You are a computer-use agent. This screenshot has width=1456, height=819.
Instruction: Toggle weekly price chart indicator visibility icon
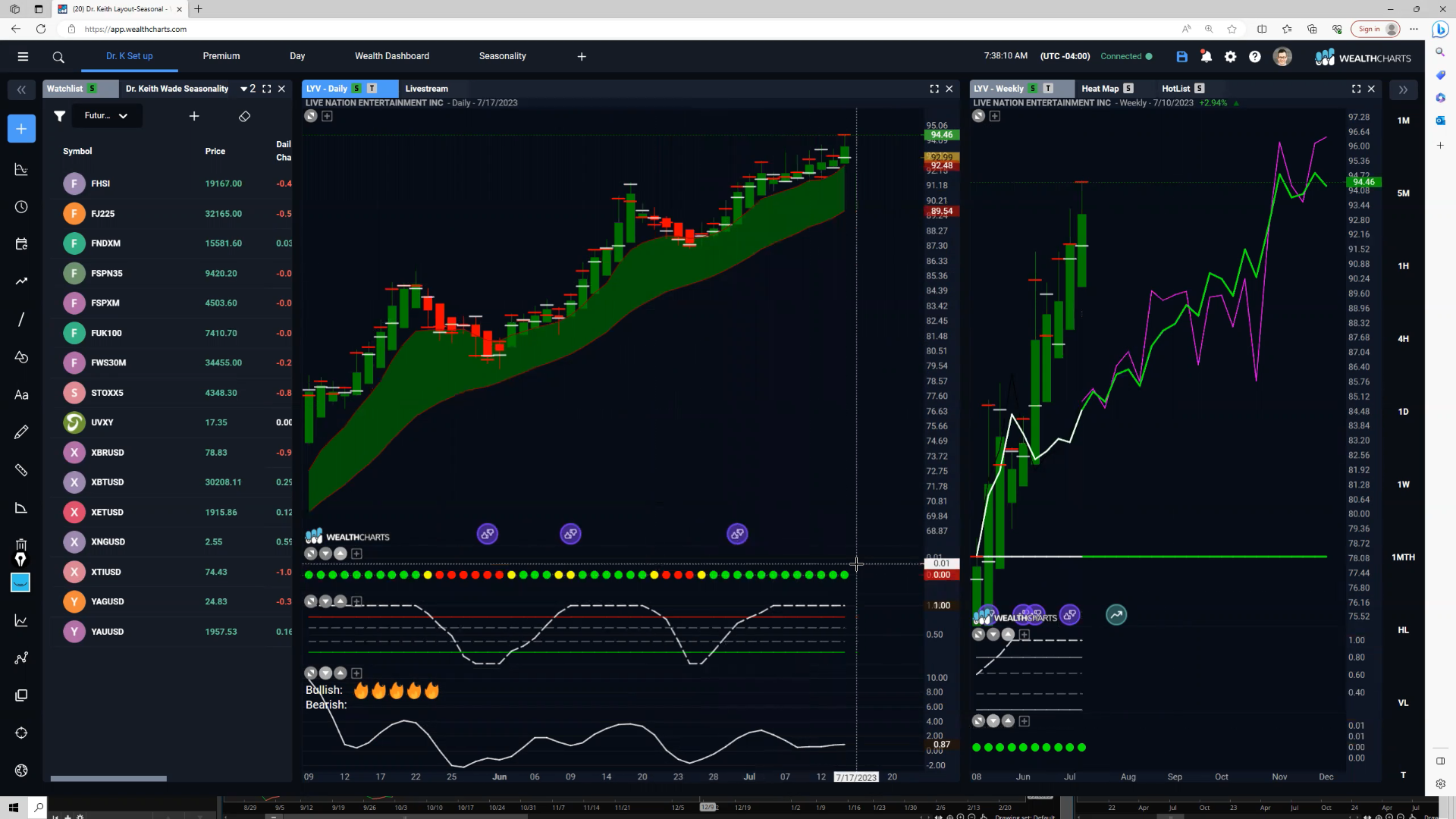(978, 116)
